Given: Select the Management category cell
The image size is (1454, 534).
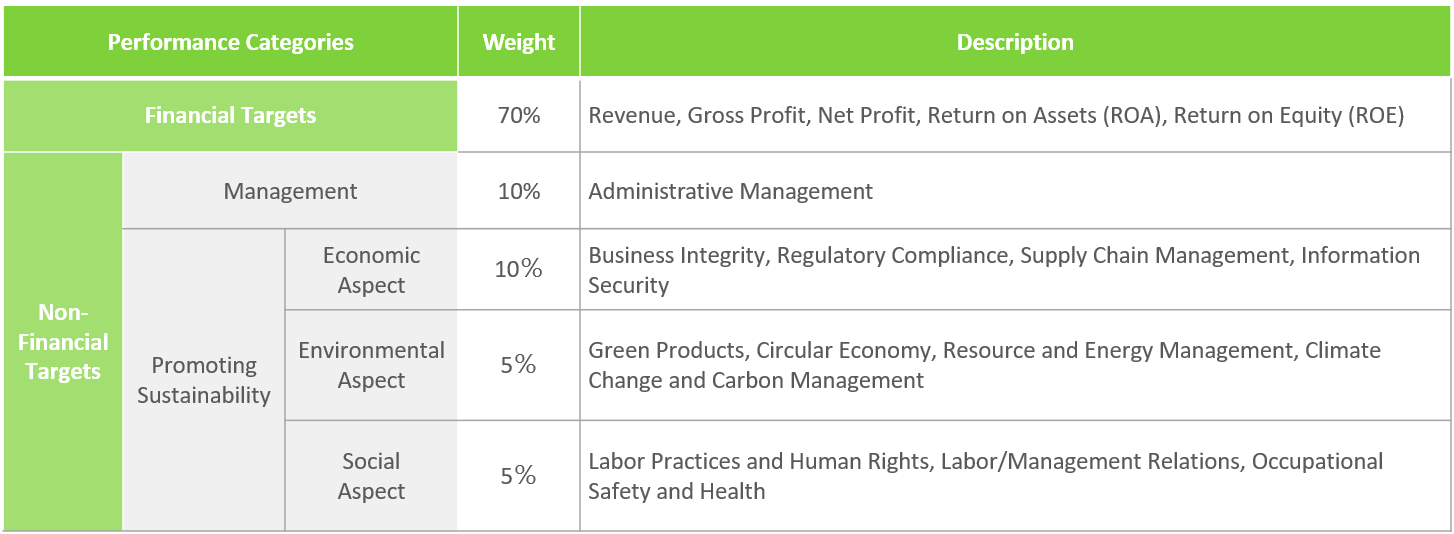Looking at the screenshot, I should (290, 191).
